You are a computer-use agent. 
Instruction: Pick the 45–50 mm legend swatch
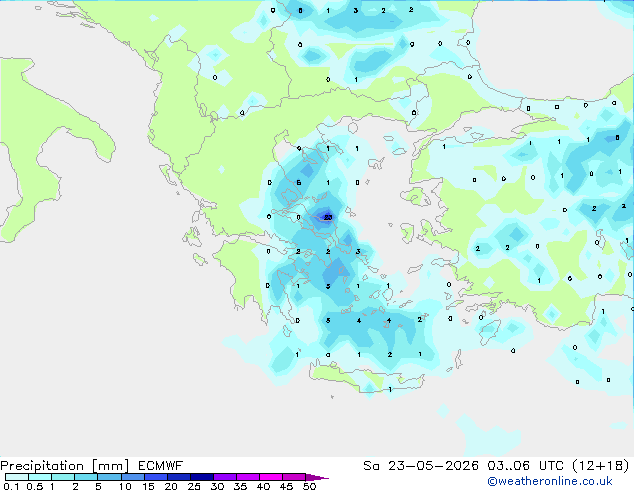[x=294, y=477]
